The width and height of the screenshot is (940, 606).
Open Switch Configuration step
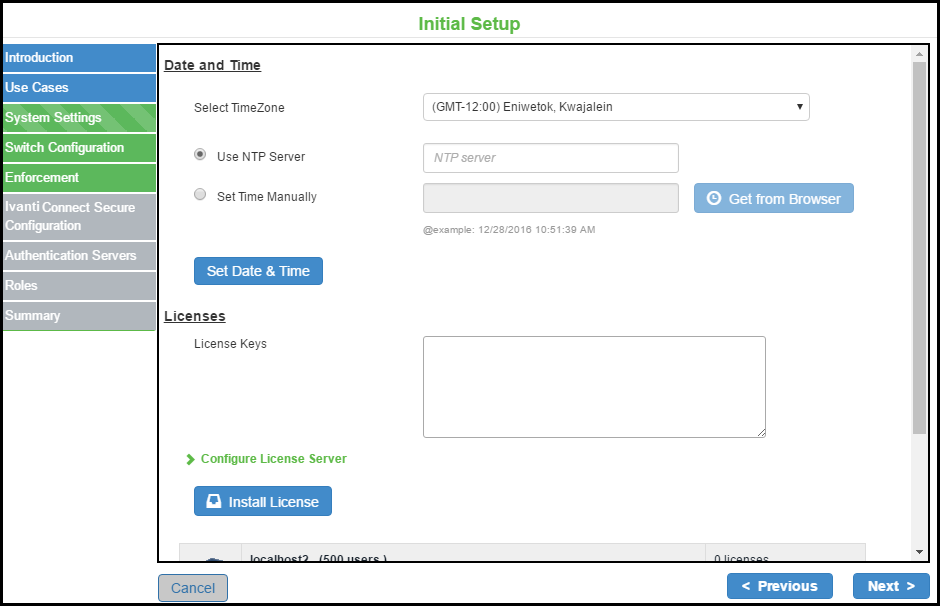click(x=78, y=148)
